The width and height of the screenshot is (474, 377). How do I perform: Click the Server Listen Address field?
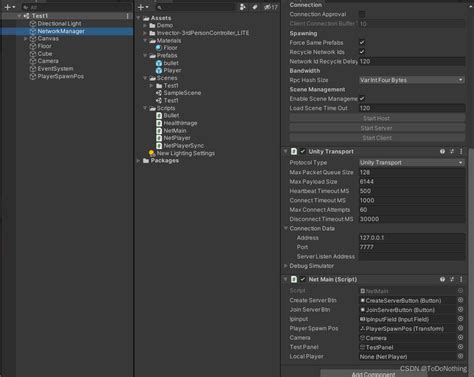point(412,256)
